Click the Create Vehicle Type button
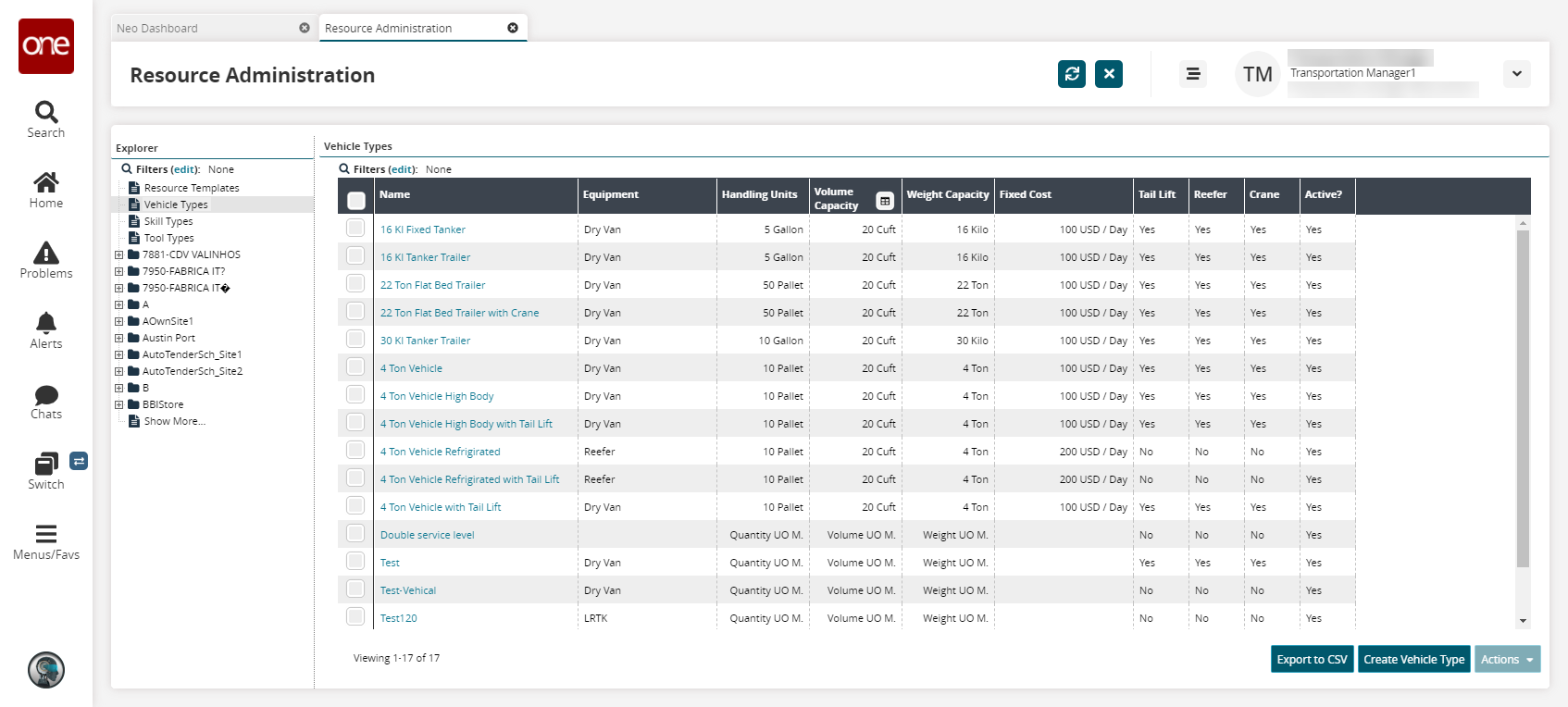 (x=1413, y=659)
